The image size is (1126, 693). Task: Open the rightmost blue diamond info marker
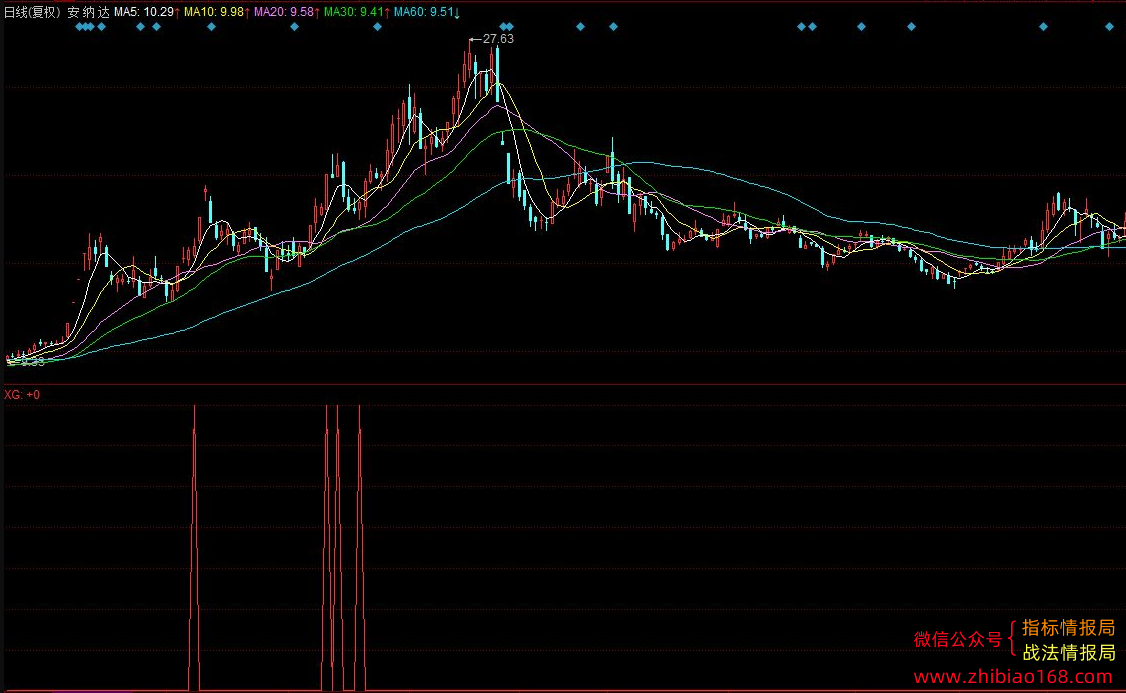click(1109, 27)
